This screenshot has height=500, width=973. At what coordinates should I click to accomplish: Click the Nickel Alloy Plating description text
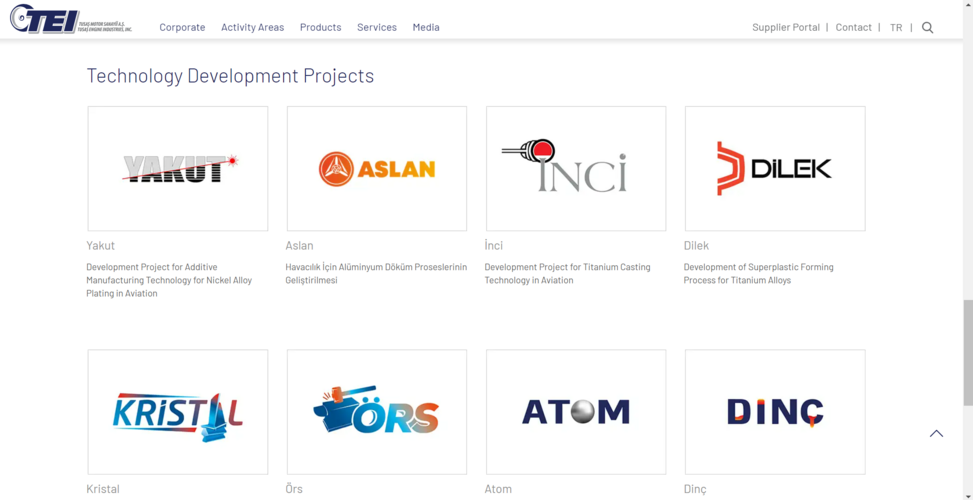tap(169, 280)
